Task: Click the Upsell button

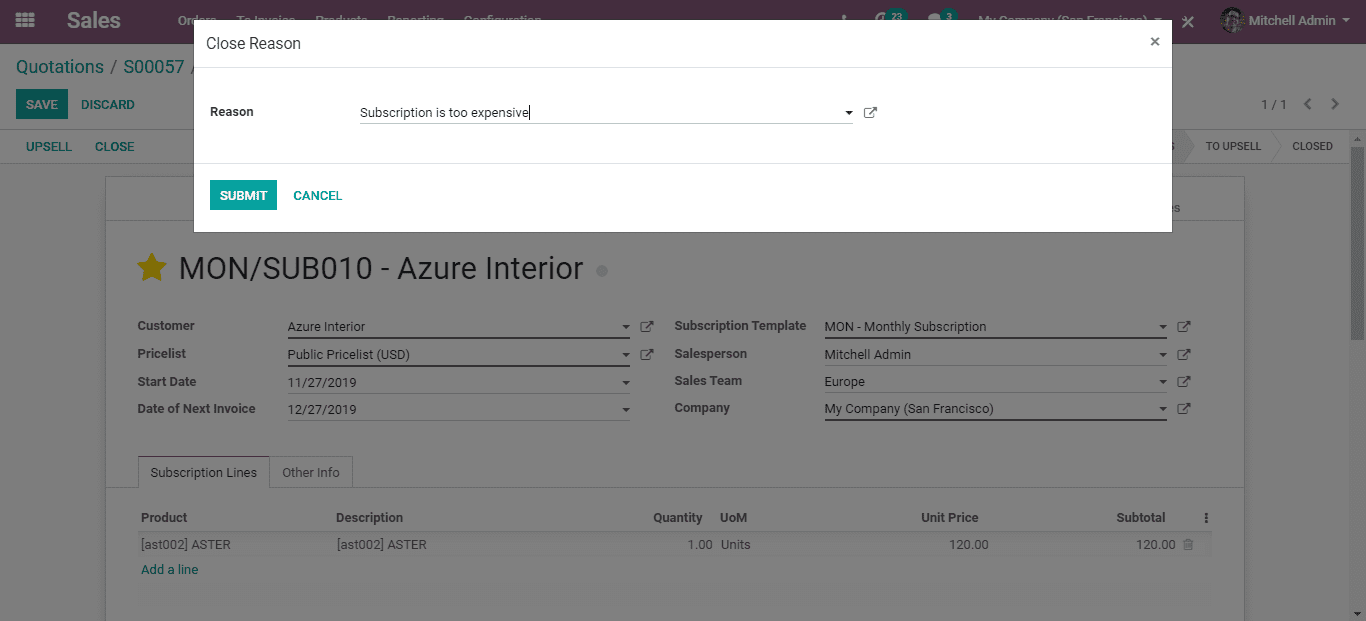Action: coord(49,146)
